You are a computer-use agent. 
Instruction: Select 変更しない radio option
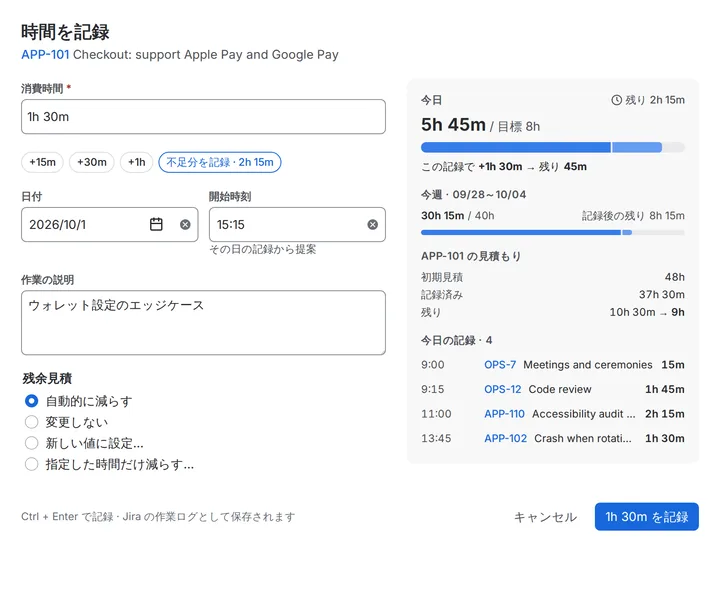coord(31,422)
